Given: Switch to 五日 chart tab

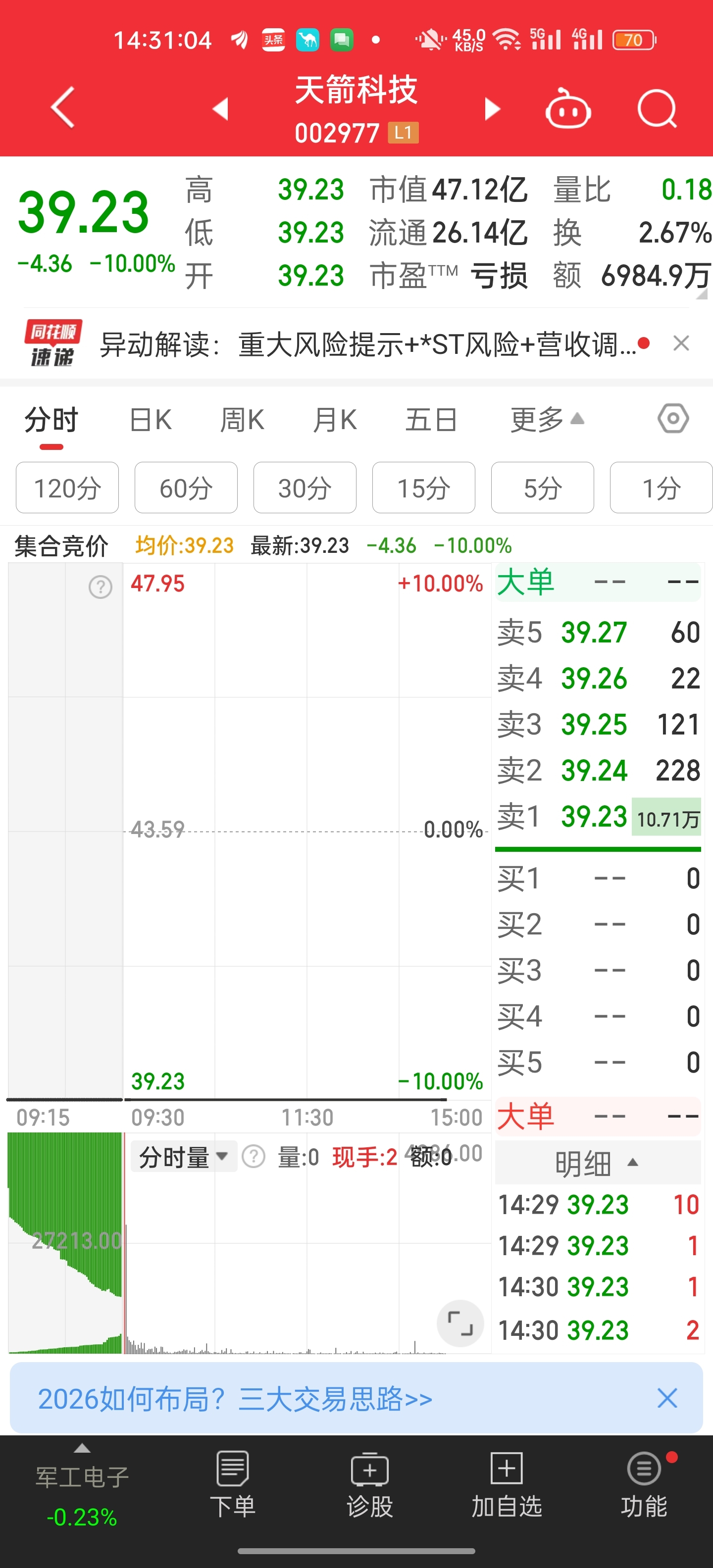Looking at the screenshot, I should point(431,420).
